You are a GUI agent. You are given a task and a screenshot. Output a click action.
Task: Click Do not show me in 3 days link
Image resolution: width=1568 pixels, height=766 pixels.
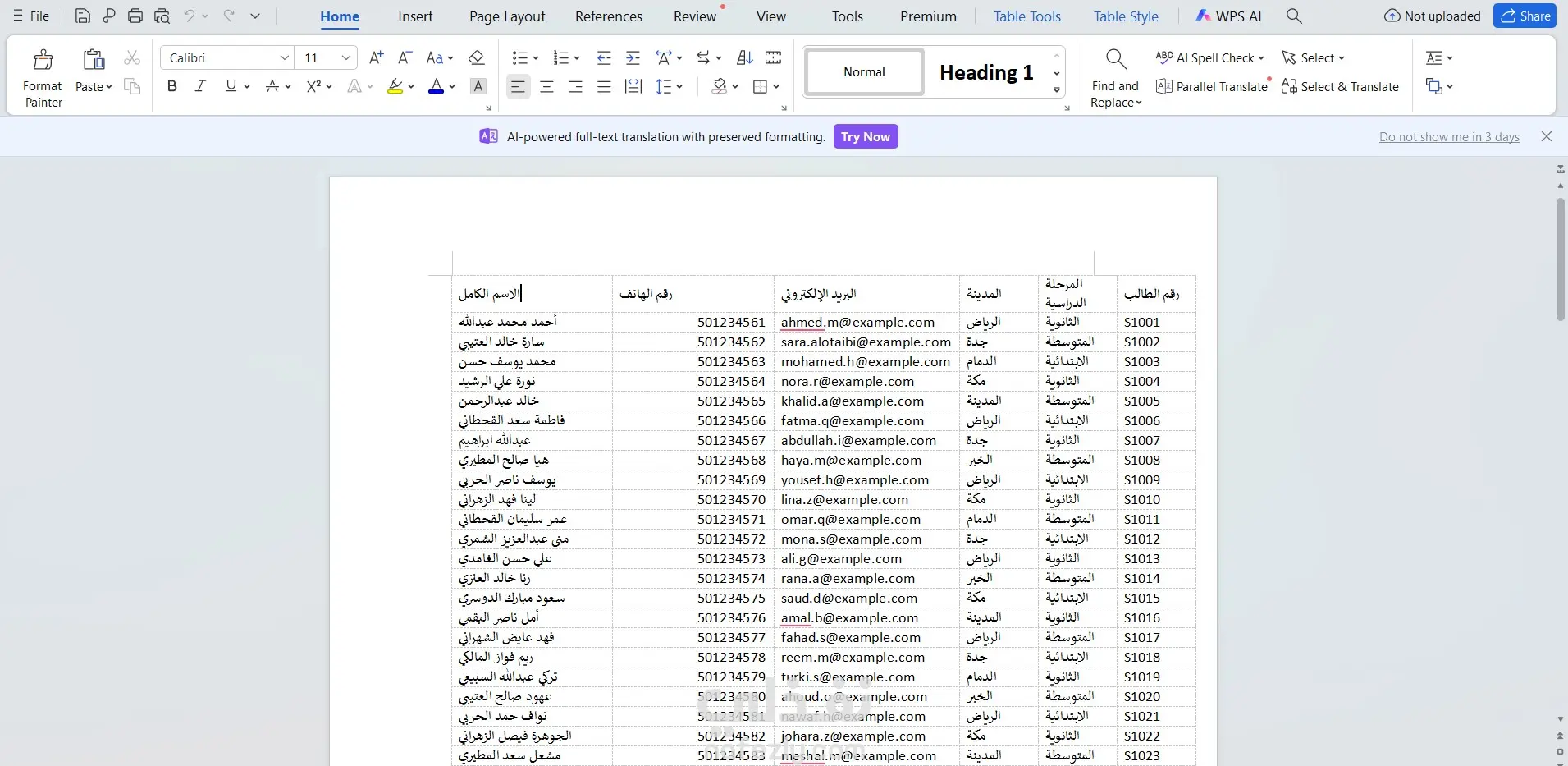[1449, 137]
